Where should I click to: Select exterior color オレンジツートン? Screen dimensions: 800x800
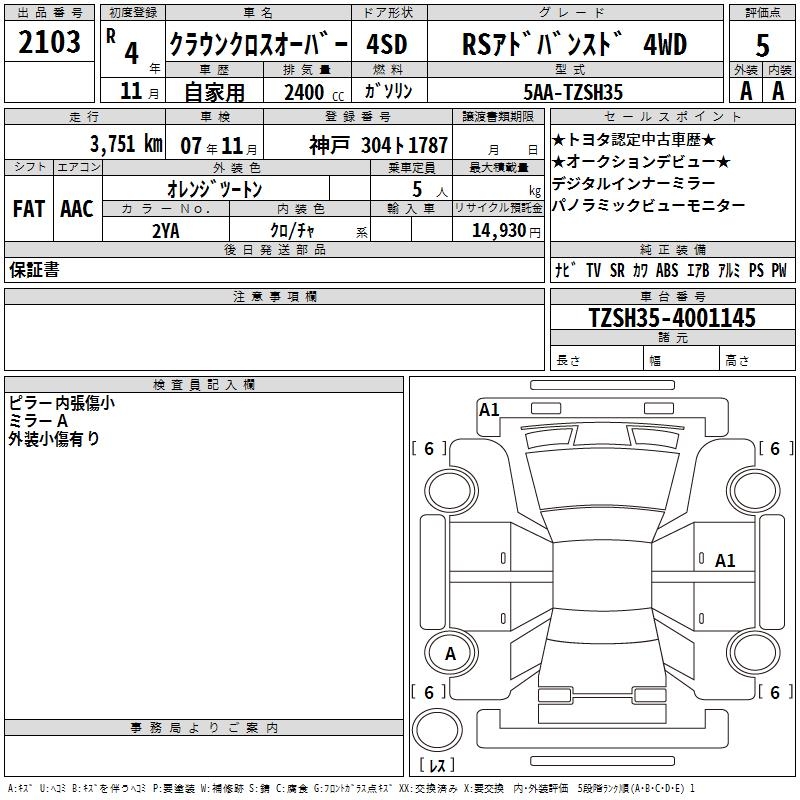click(x=214, y=189)
